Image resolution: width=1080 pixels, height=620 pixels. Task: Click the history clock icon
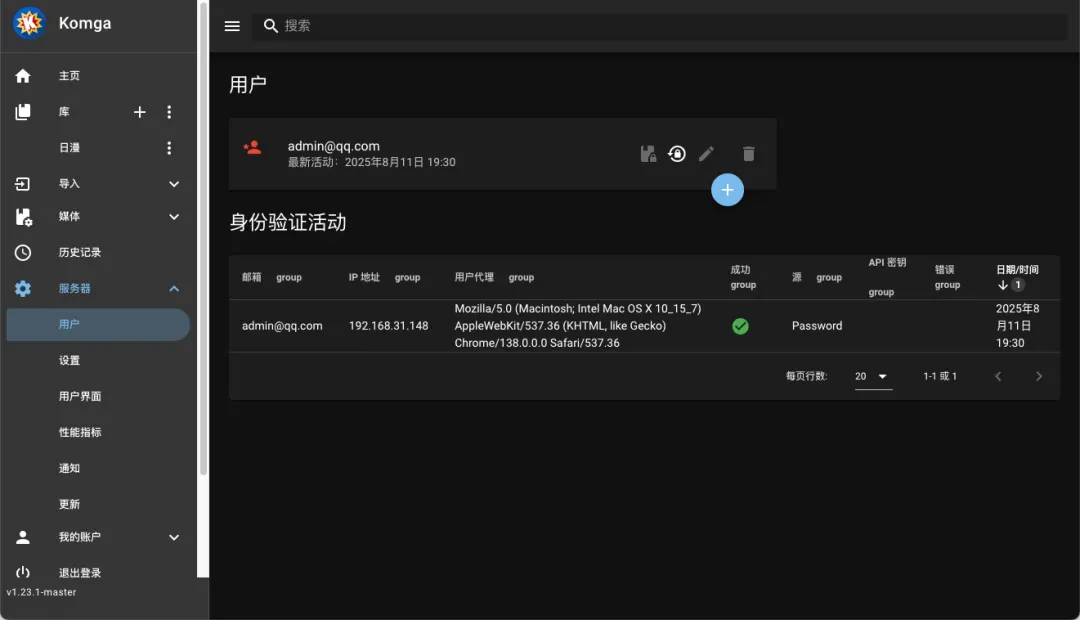tap(23, 252)
